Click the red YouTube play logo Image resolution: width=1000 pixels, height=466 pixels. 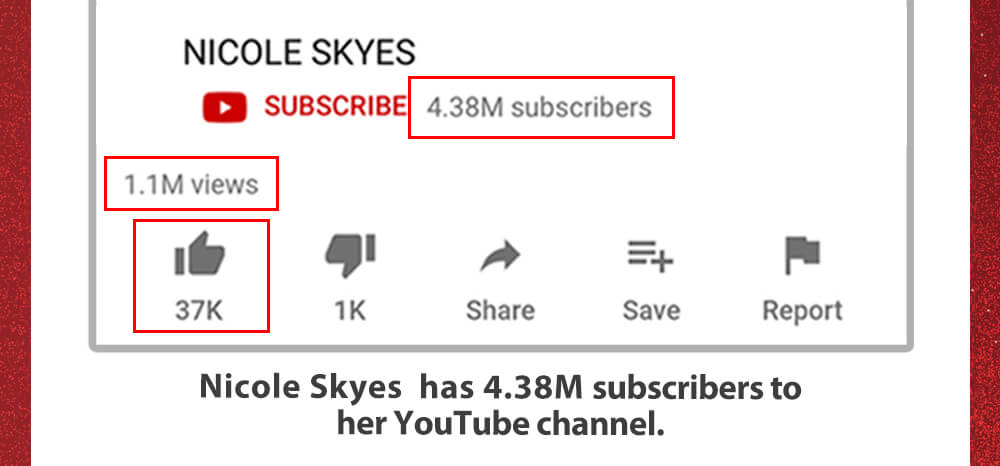click(224, 107)
